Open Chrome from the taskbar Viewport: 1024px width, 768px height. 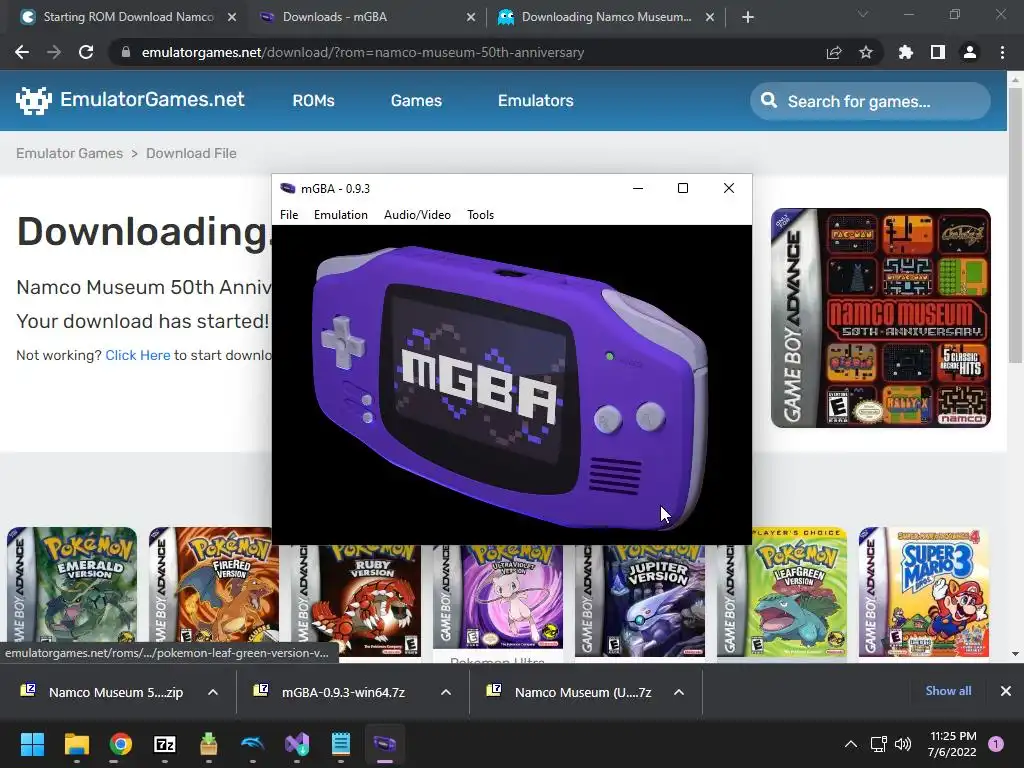121,744
